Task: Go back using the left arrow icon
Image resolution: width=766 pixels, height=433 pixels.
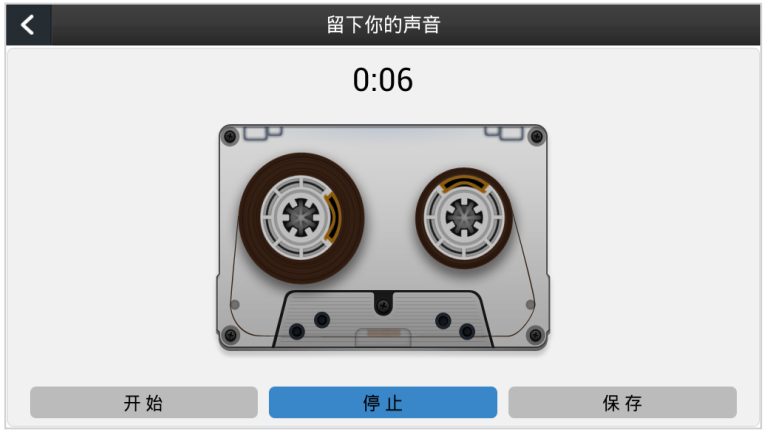Action: tap(28, 25)
